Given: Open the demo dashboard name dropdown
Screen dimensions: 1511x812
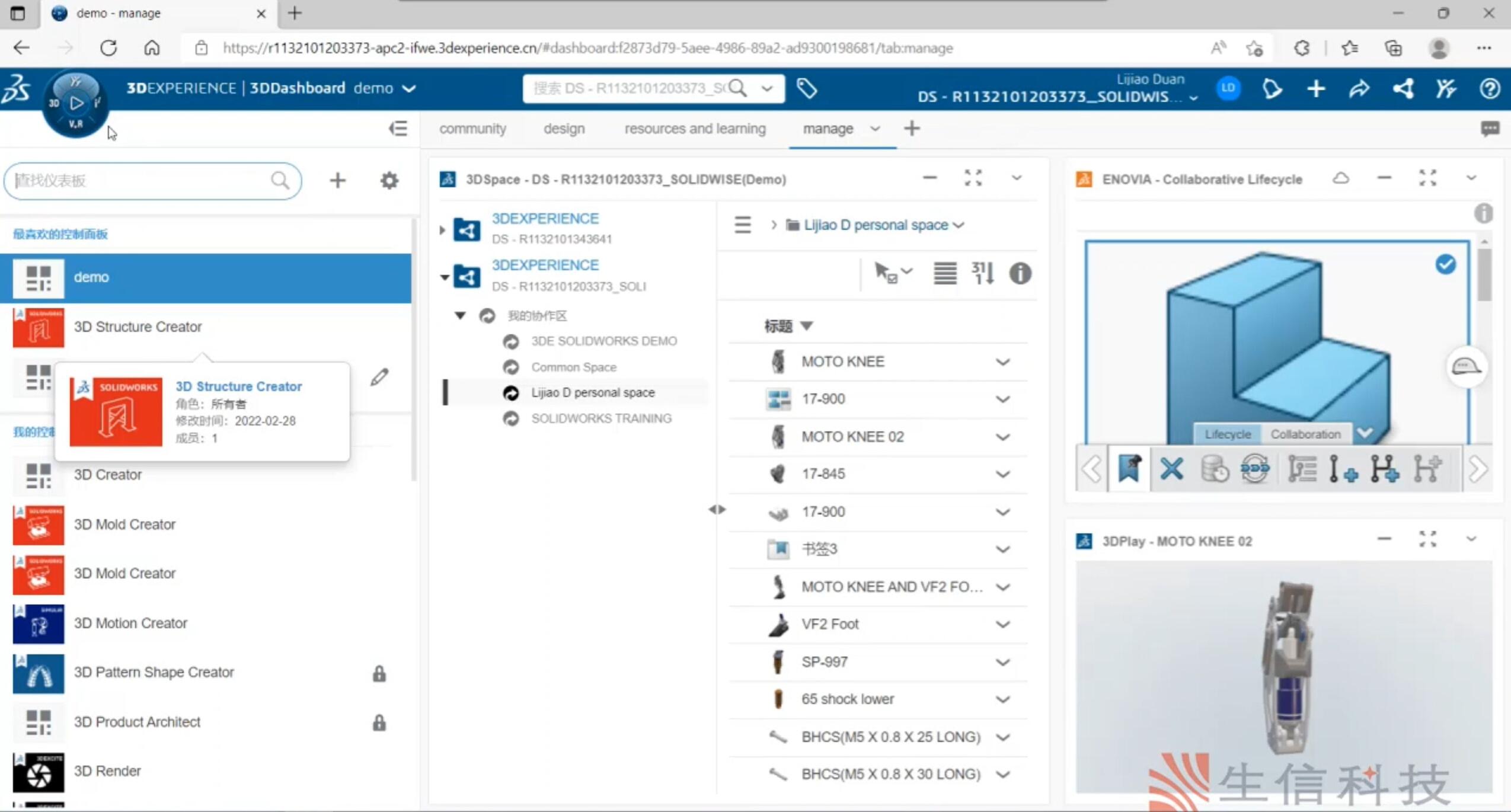Looking at the screenshot, I should coord(408,89).
